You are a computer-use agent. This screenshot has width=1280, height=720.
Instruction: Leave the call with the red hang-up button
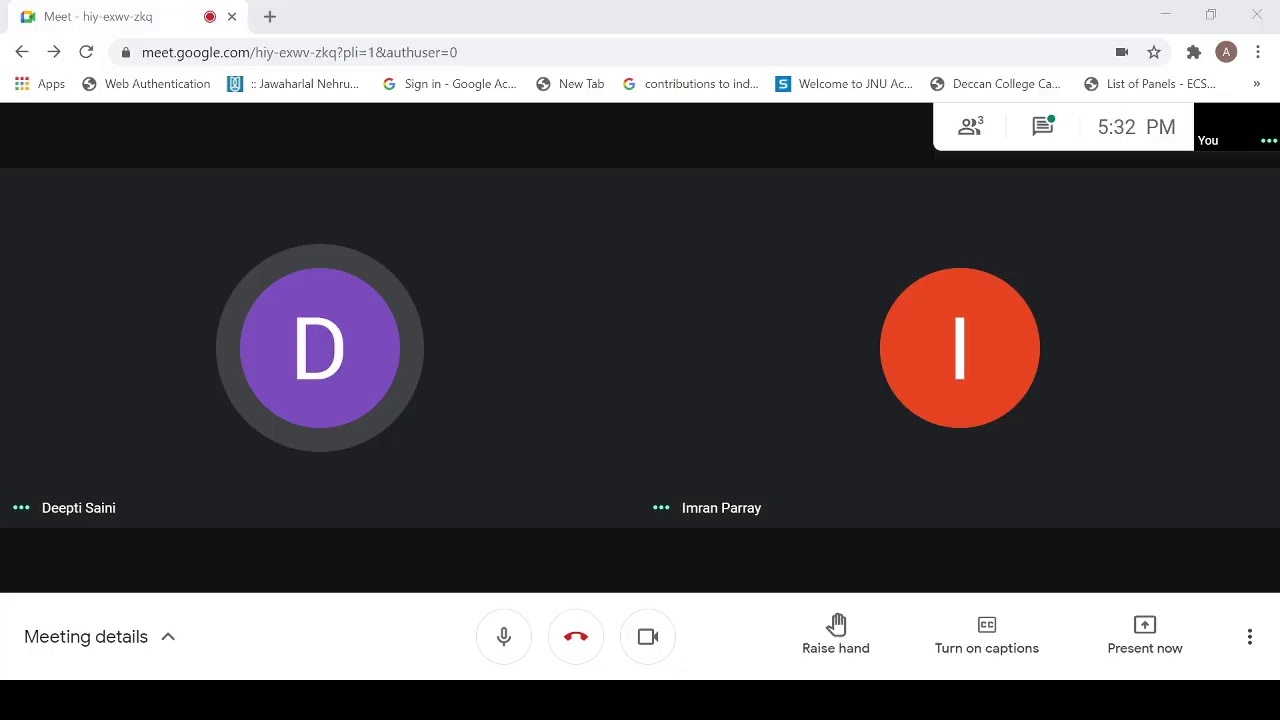click(x=576, y=637)
